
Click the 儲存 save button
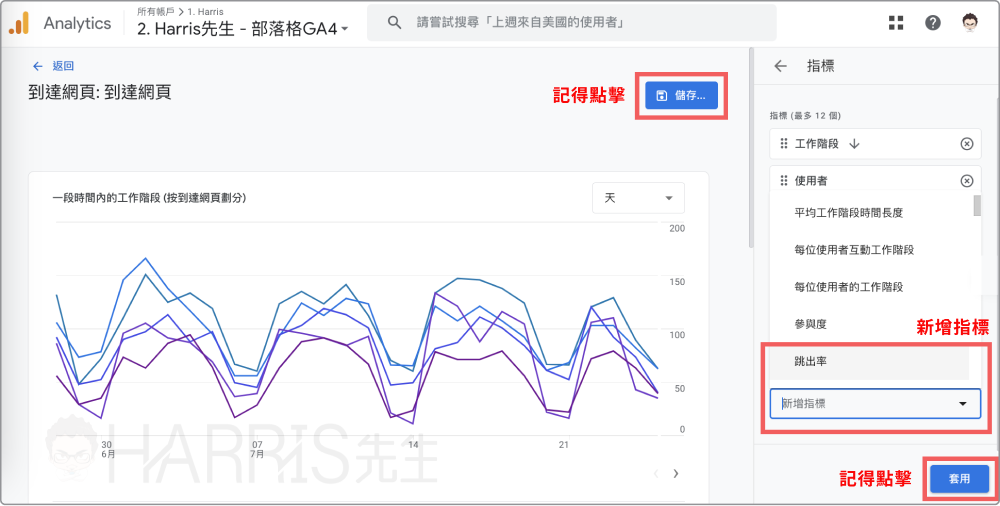[x=681, y=96]
